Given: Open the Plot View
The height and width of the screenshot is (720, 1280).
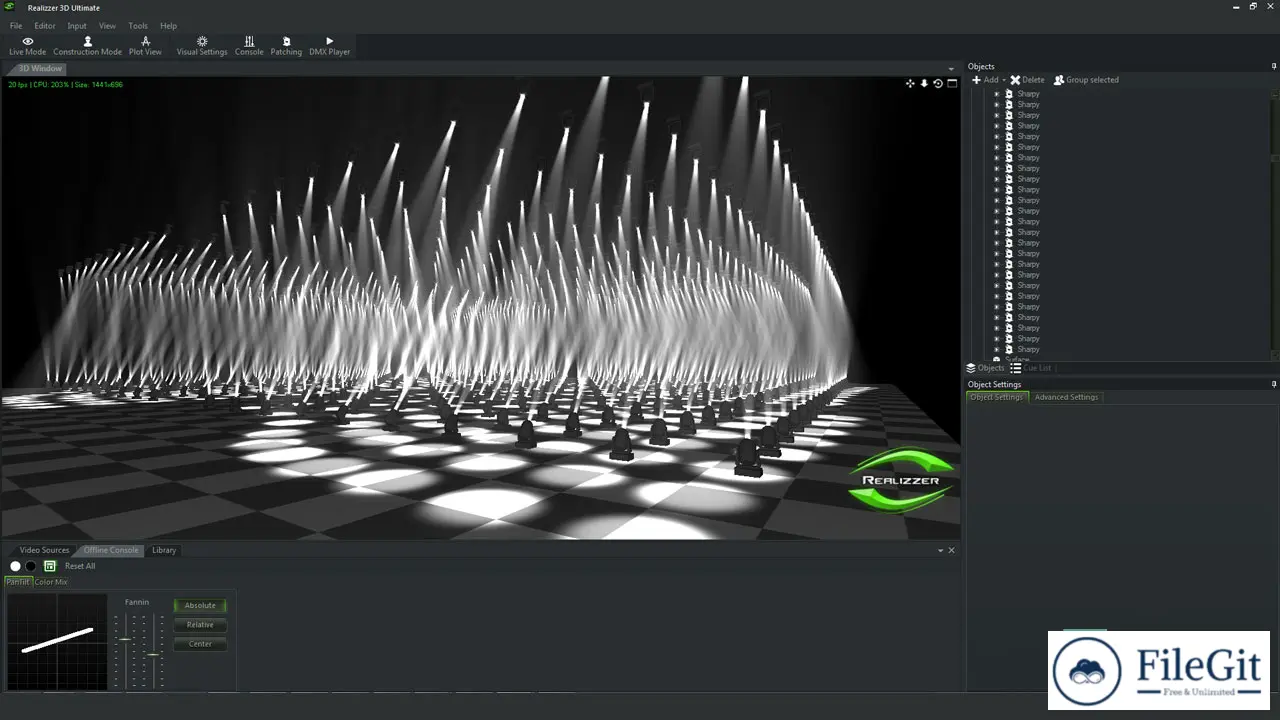Looking at the screenshot, I should pyautogui.click(x=145, y=46).
